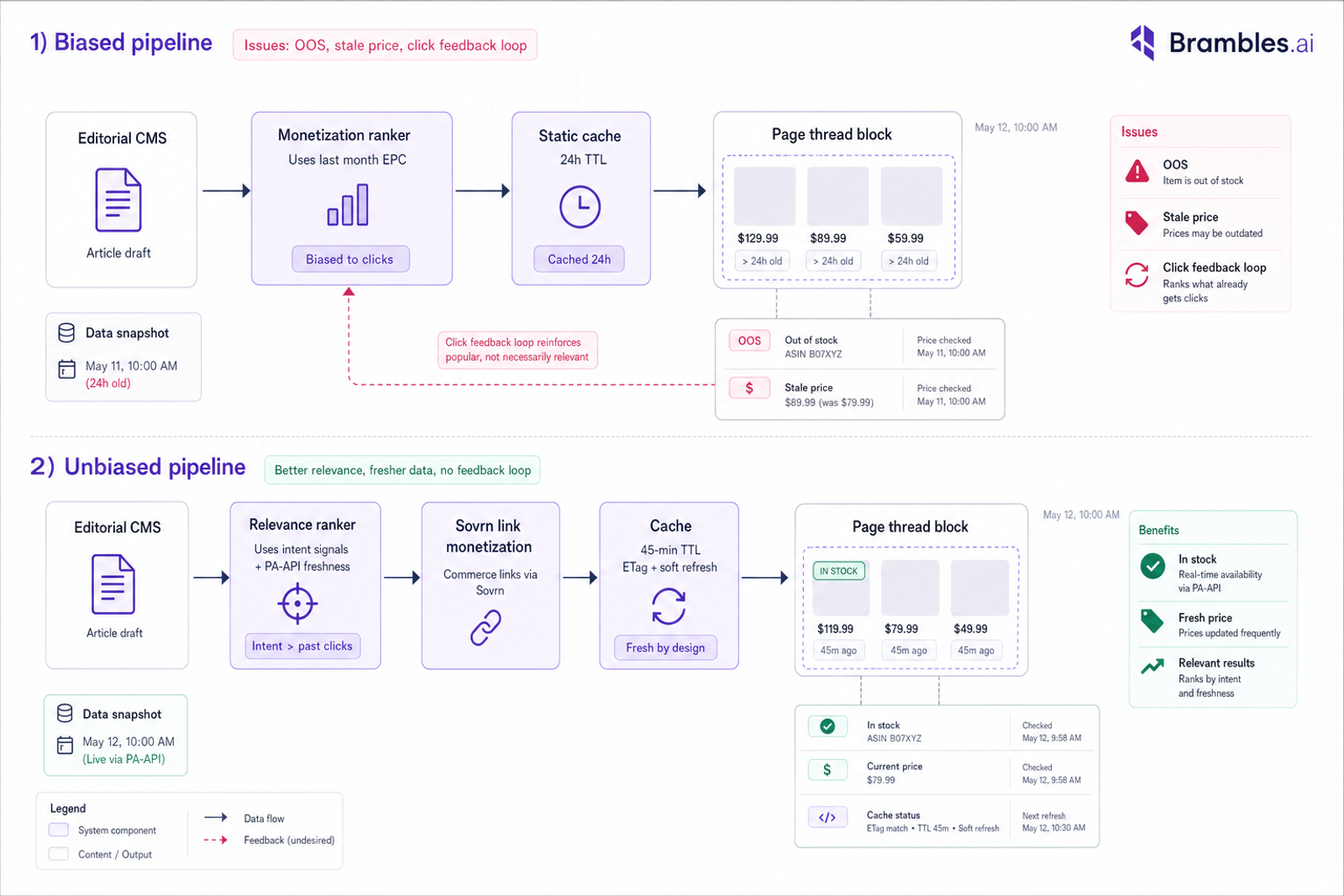1344x896 pixels.
Task: Click the Brambles.ai logo icon
Action: pos(1143,42)
